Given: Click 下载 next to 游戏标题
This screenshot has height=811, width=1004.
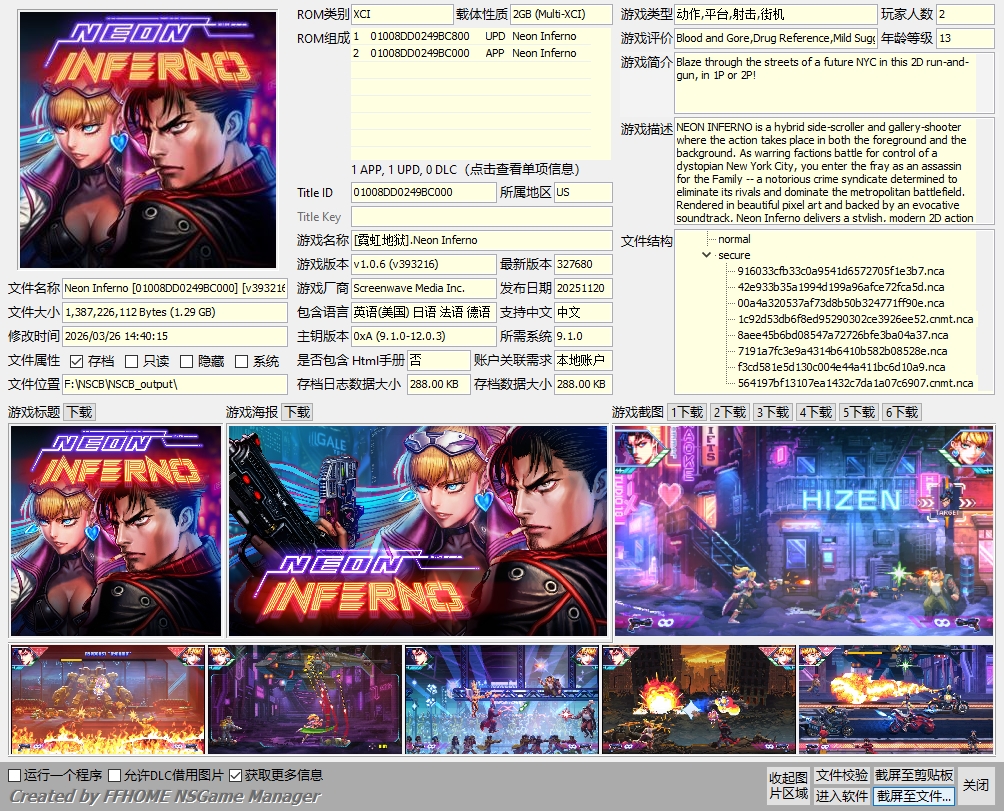Looking at the screenshot, I should (81, 411).
